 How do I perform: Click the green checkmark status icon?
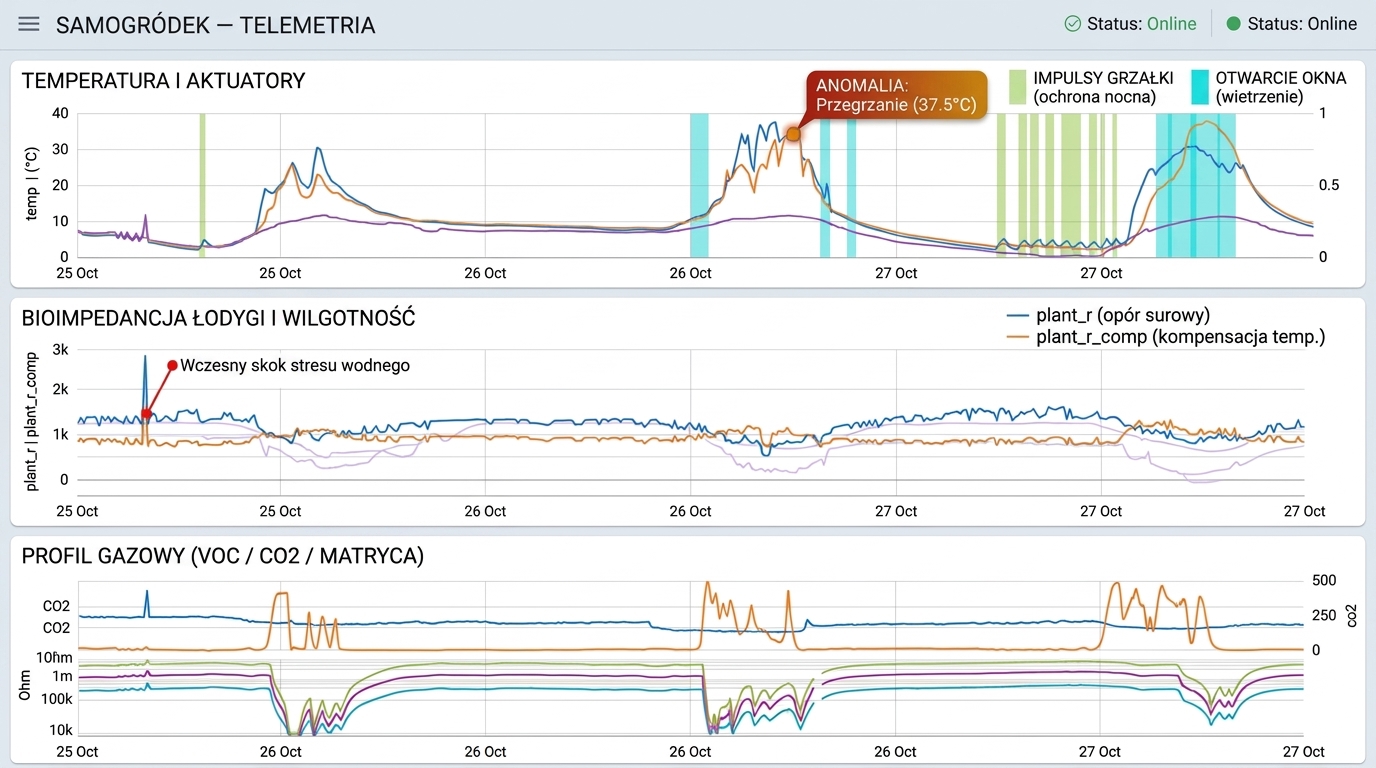point(1073,24)
